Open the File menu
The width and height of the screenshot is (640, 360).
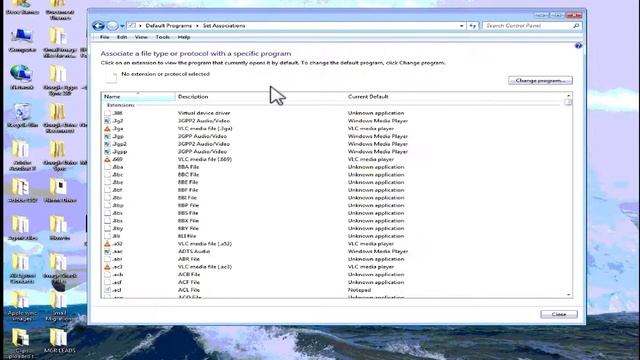click(x=104, y=37)
